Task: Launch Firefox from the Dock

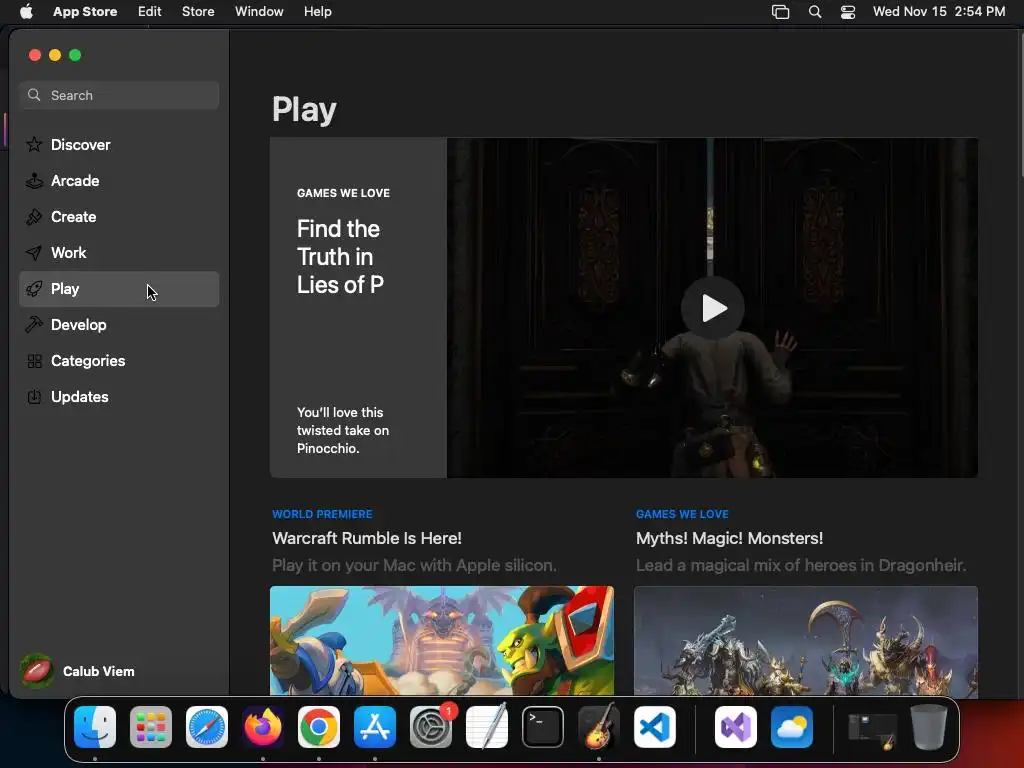Action: 263,727
